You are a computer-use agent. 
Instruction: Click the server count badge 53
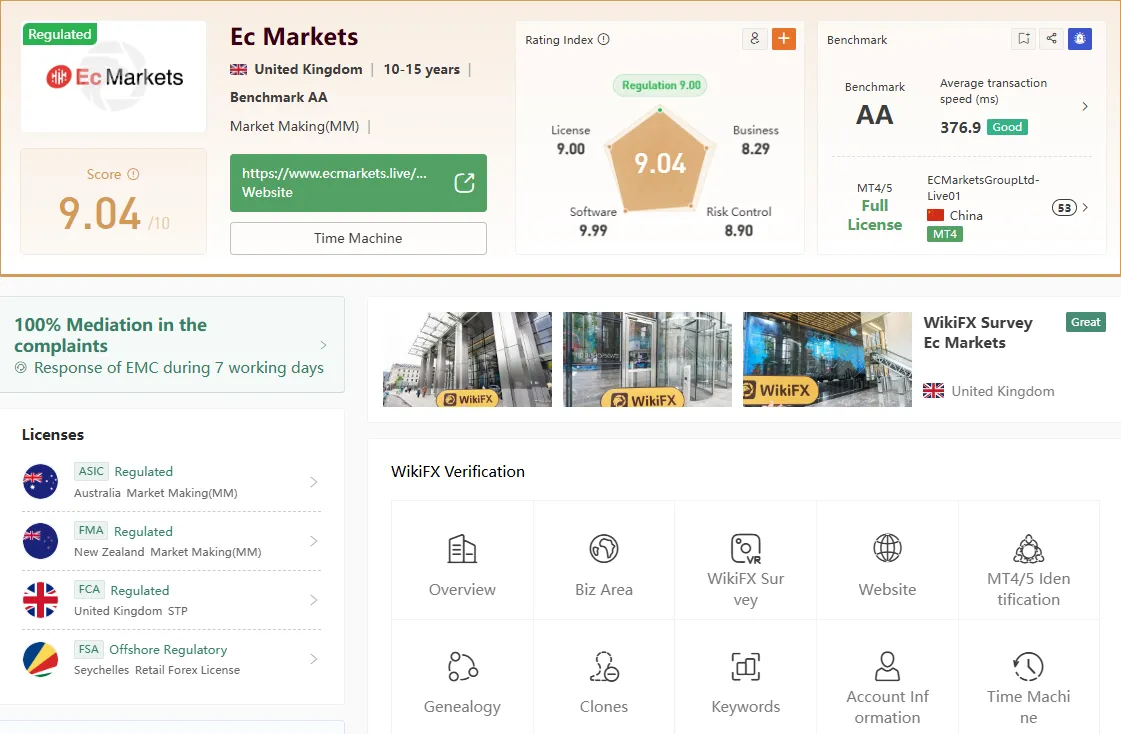pyautogui.click(x=1064, y=207)
